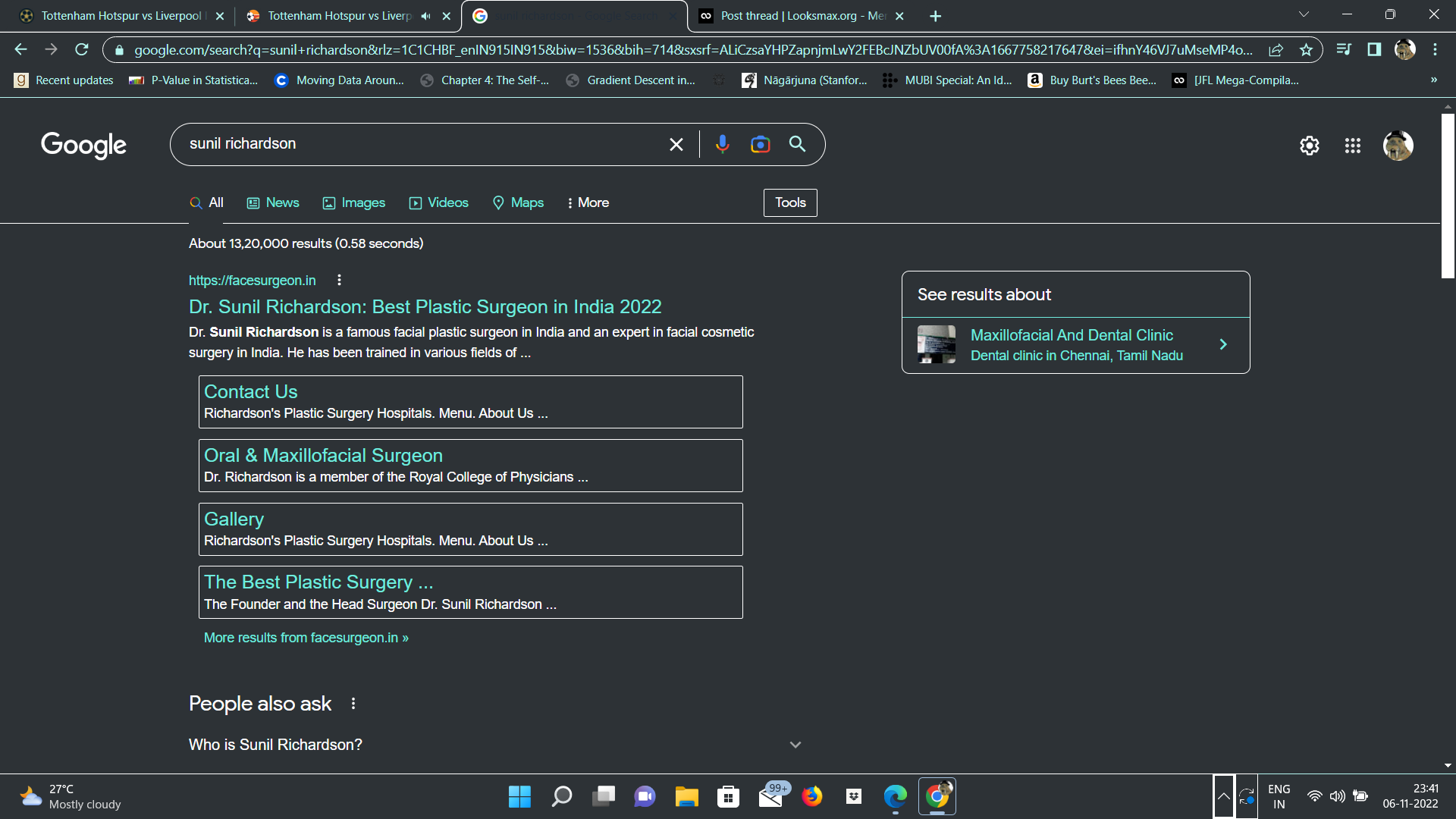Viewport: 1456px width, 819px height.
Task: Open Maxillofacial And Dental Clinic link
Action: coord(1072,335)
